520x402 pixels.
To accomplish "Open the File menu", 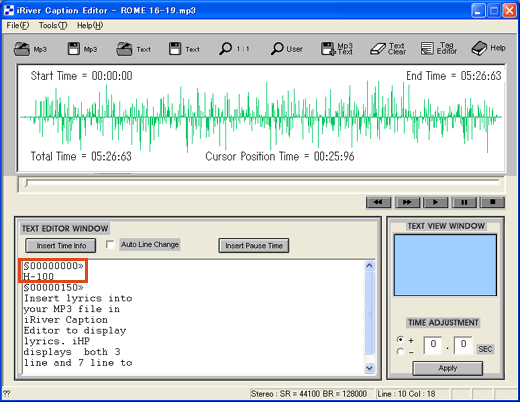I will click(x=18, y=25).
